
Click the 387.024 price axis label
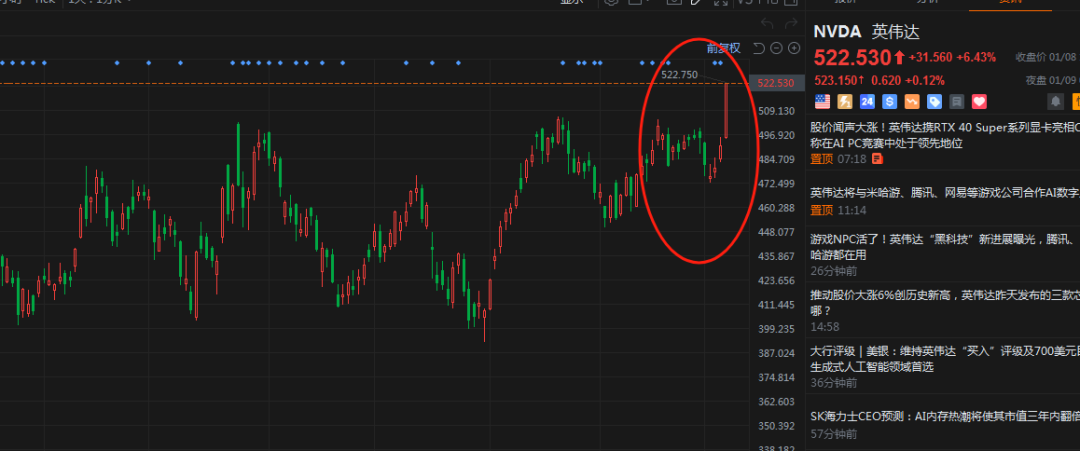[776, 353]
